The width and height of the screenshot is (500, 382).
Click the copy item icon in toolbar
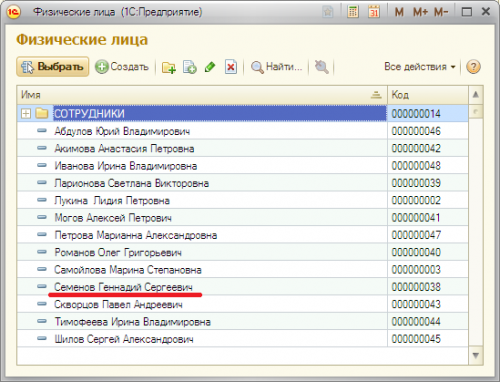coord(190,67)
